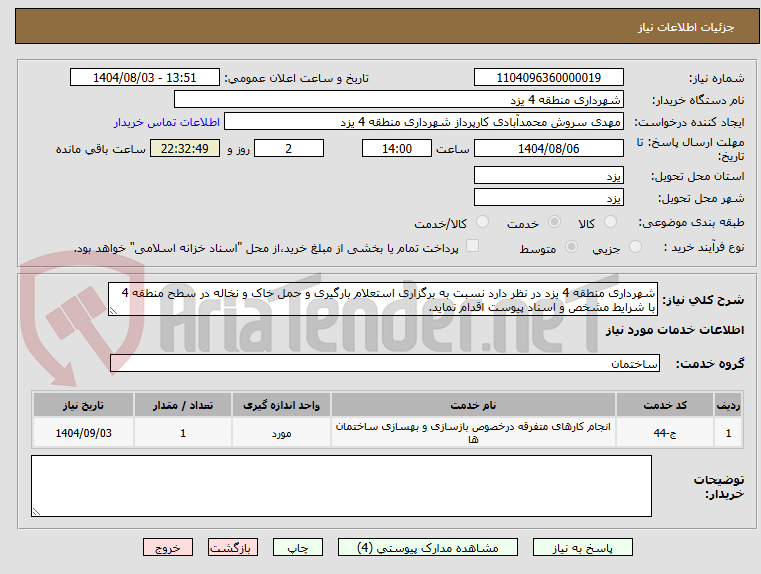The width and height of the screenshot is (761, 574).
Task: Select the خدمت radio button
Action: 554,222
